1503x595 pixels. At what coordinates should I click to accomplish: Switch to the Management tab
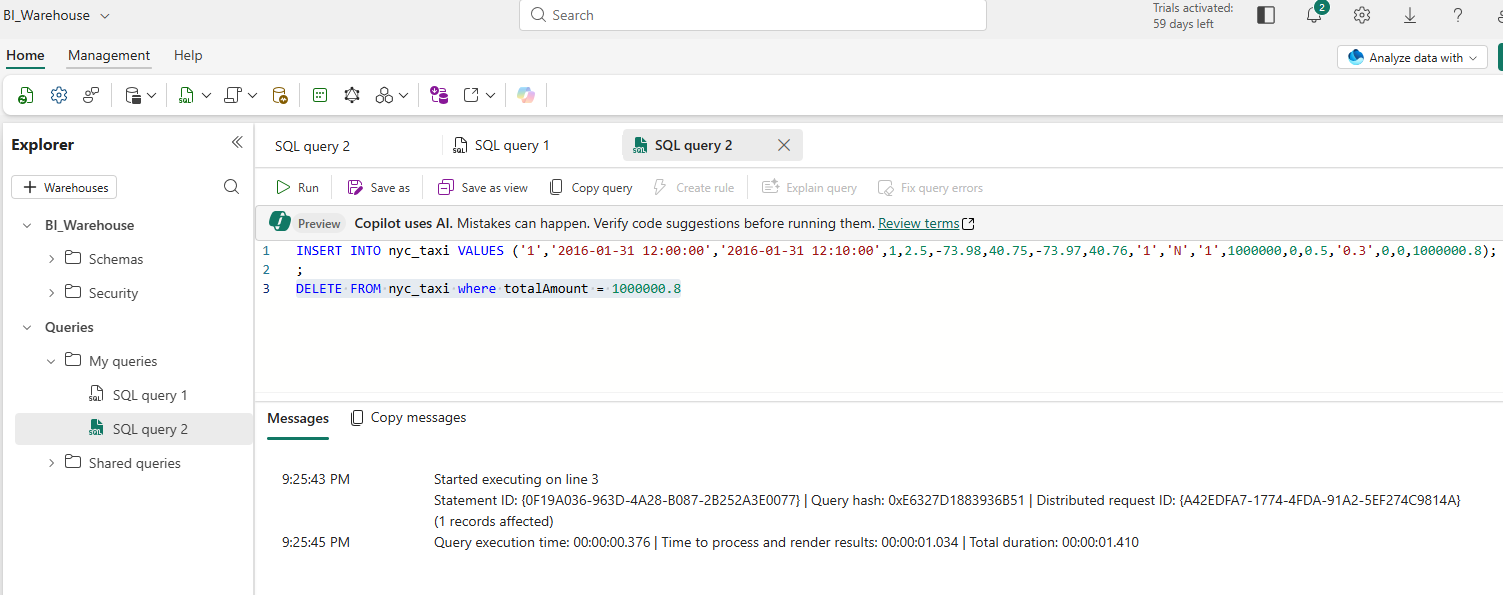tap(109, 56)
